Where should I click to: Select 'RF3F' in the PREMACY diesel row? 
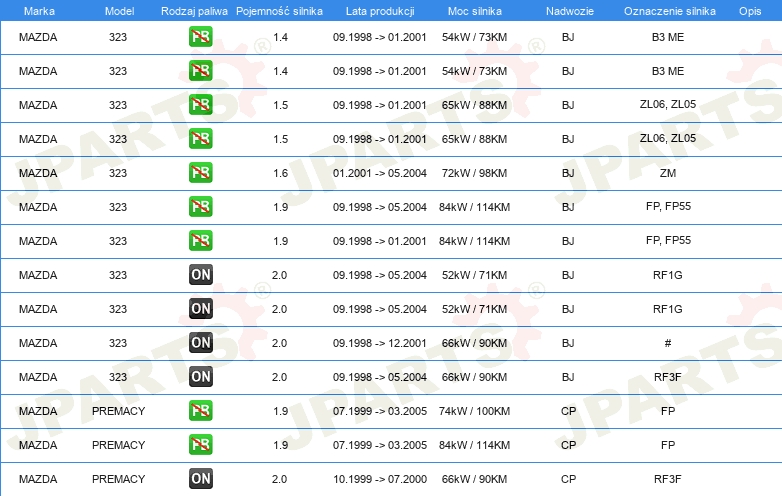668,479
